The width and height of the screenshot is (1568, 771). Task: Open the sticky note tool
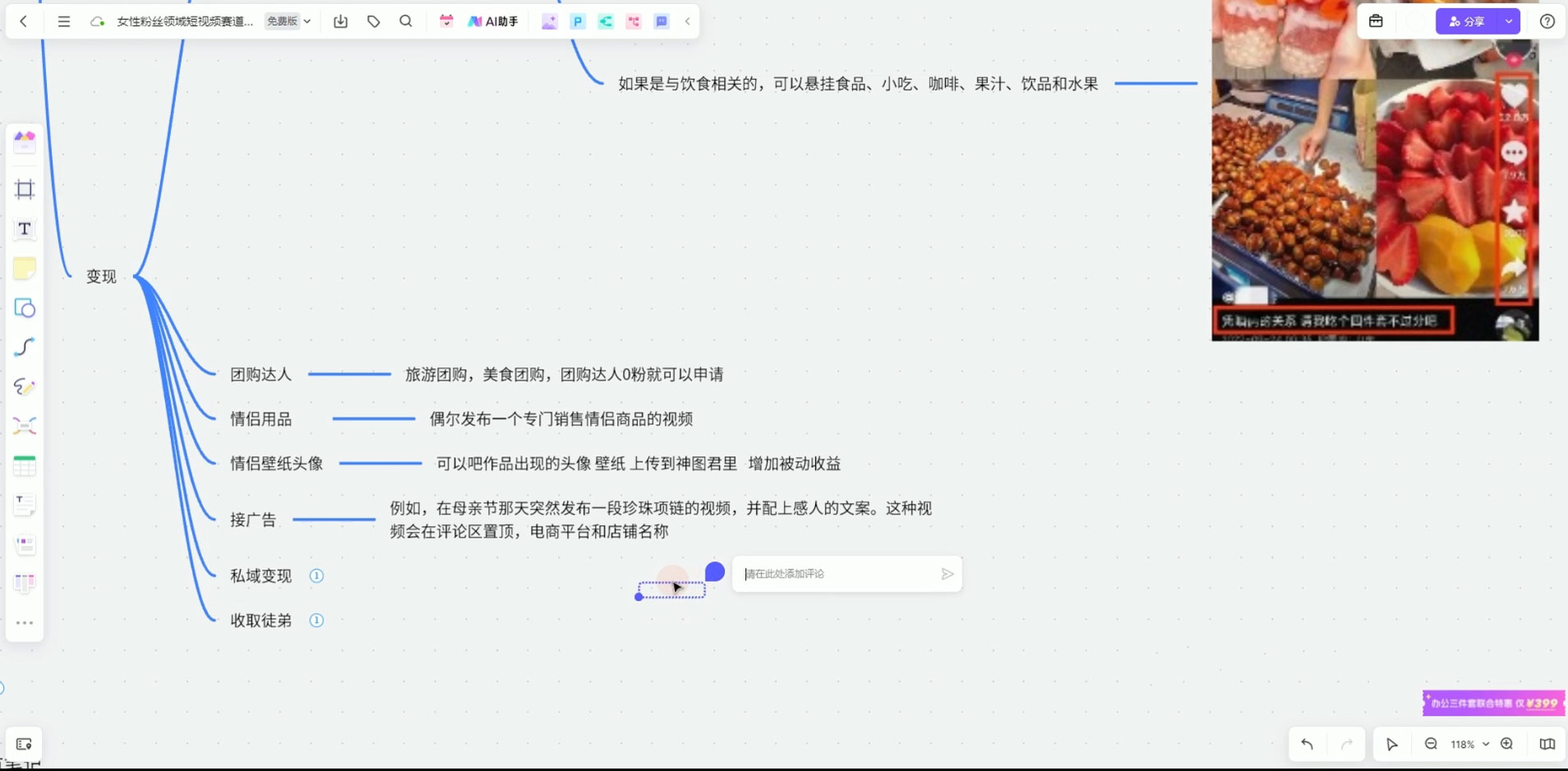tap(24, 269)
